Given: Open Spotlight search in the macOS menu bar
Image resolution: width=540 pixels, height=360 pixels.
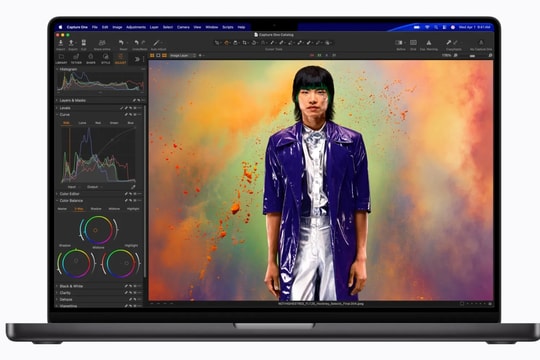Looking at the screenshot, I should 436,27.
